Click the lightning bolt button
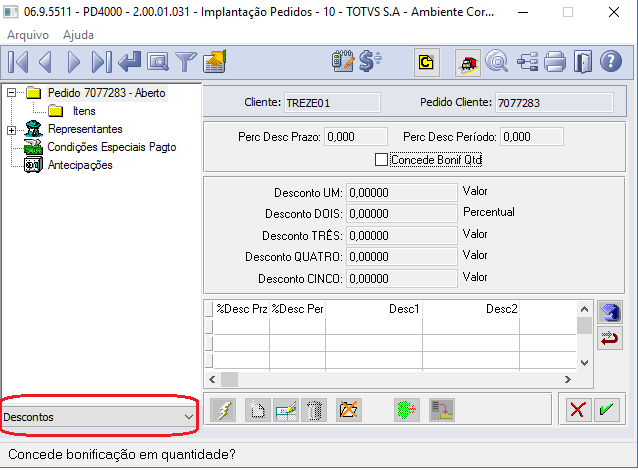This screenshot has width=638, height=470. [223, 410]
